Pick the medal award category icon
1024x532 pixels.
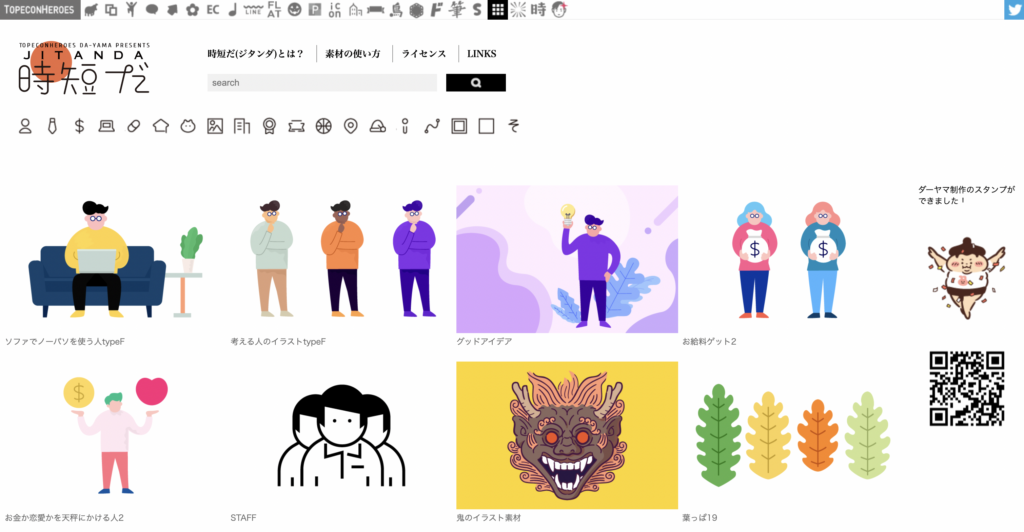tap(269, 126)
